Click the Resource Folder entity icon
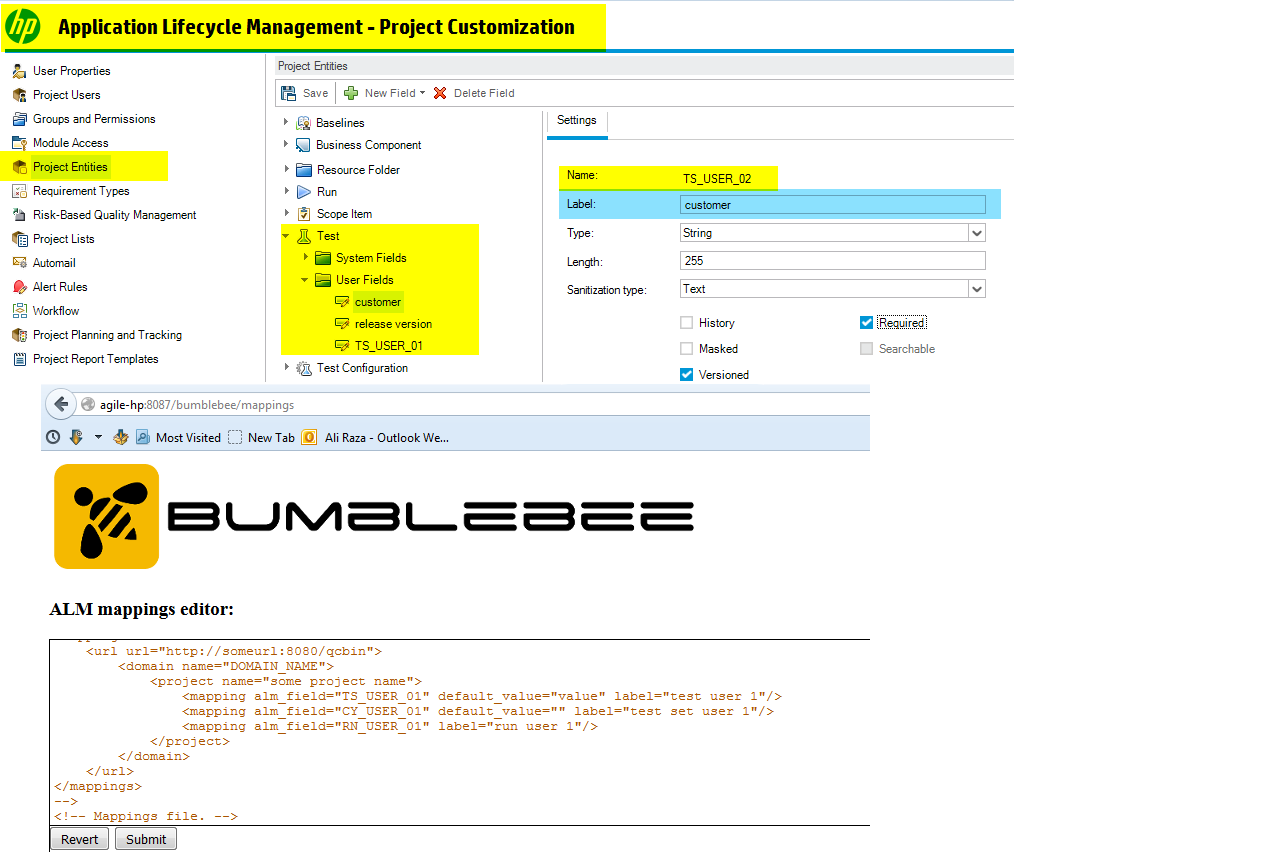This screenshot has height=857, width=1278. click(x=303, y=170)
